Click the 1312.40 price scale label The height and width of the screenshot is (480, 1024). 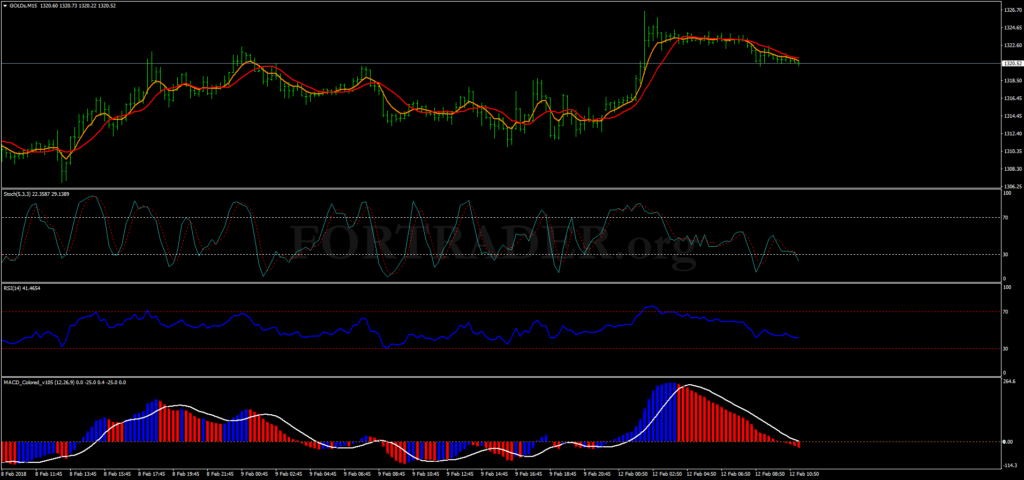click(x=1012, y=134)
